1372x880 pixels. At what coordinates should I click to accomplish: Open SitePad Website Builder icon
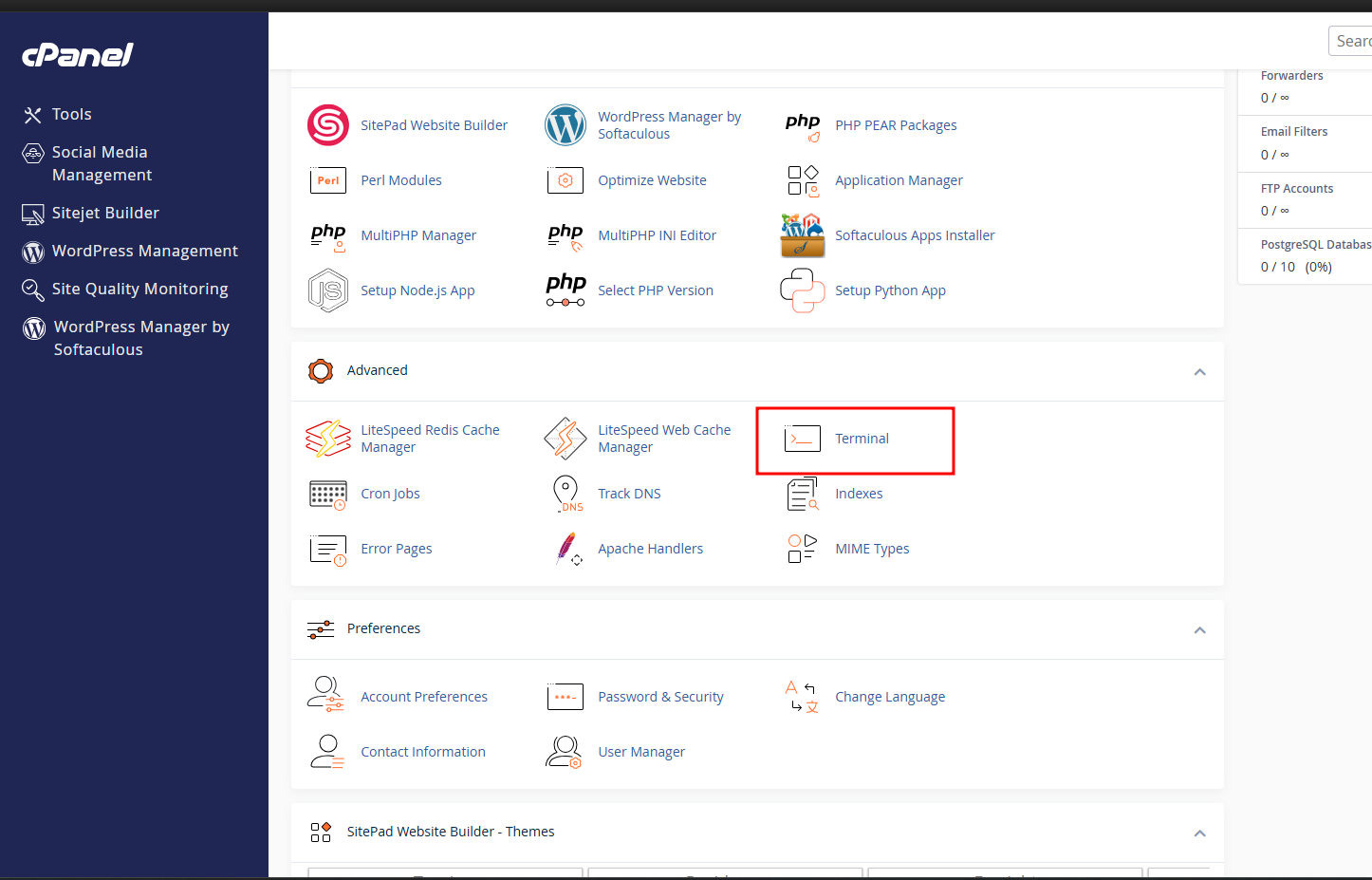pyautogui.click(x=327, y=125)
